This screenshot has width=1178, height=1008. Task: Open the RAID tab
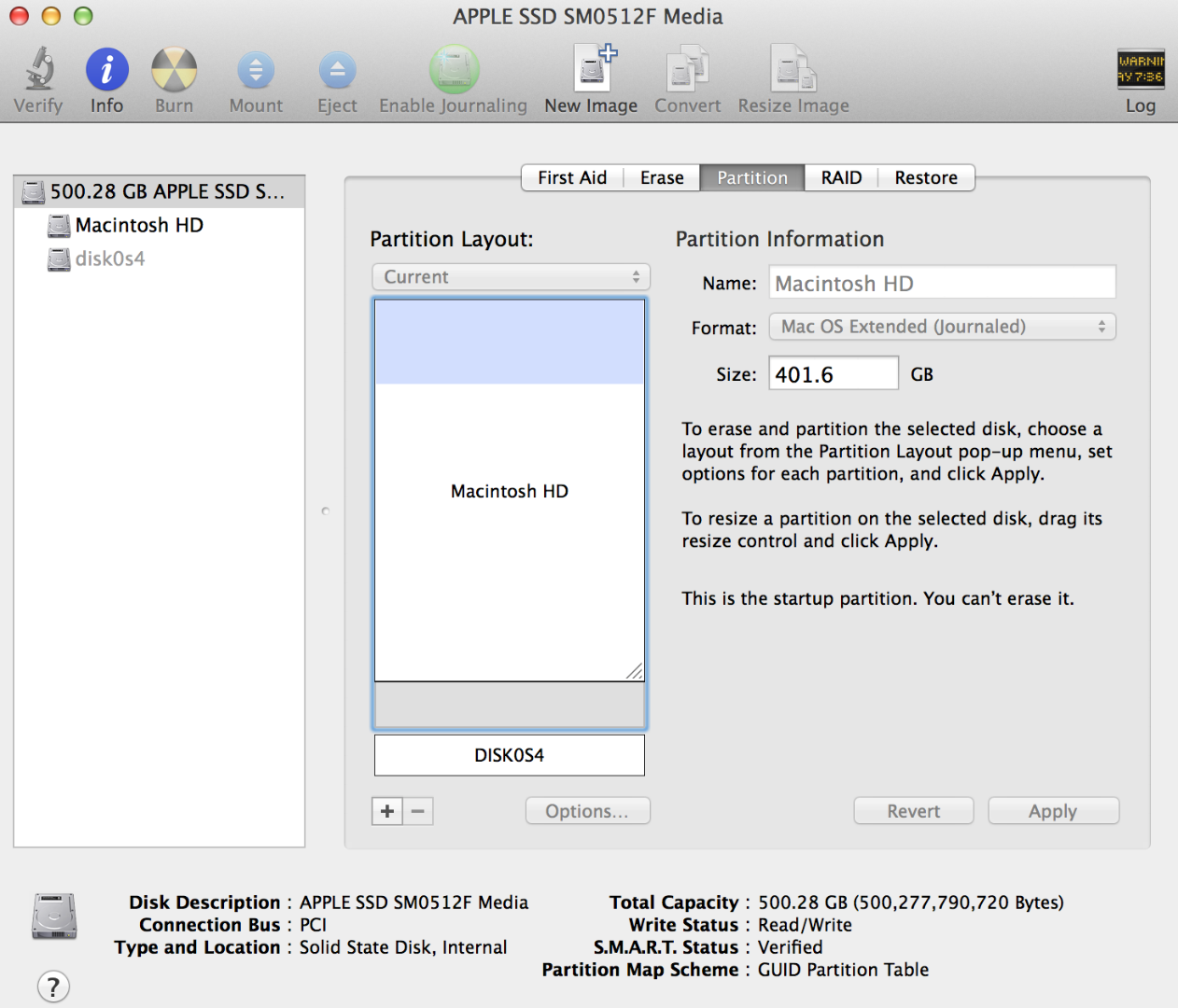pos(840,177)
